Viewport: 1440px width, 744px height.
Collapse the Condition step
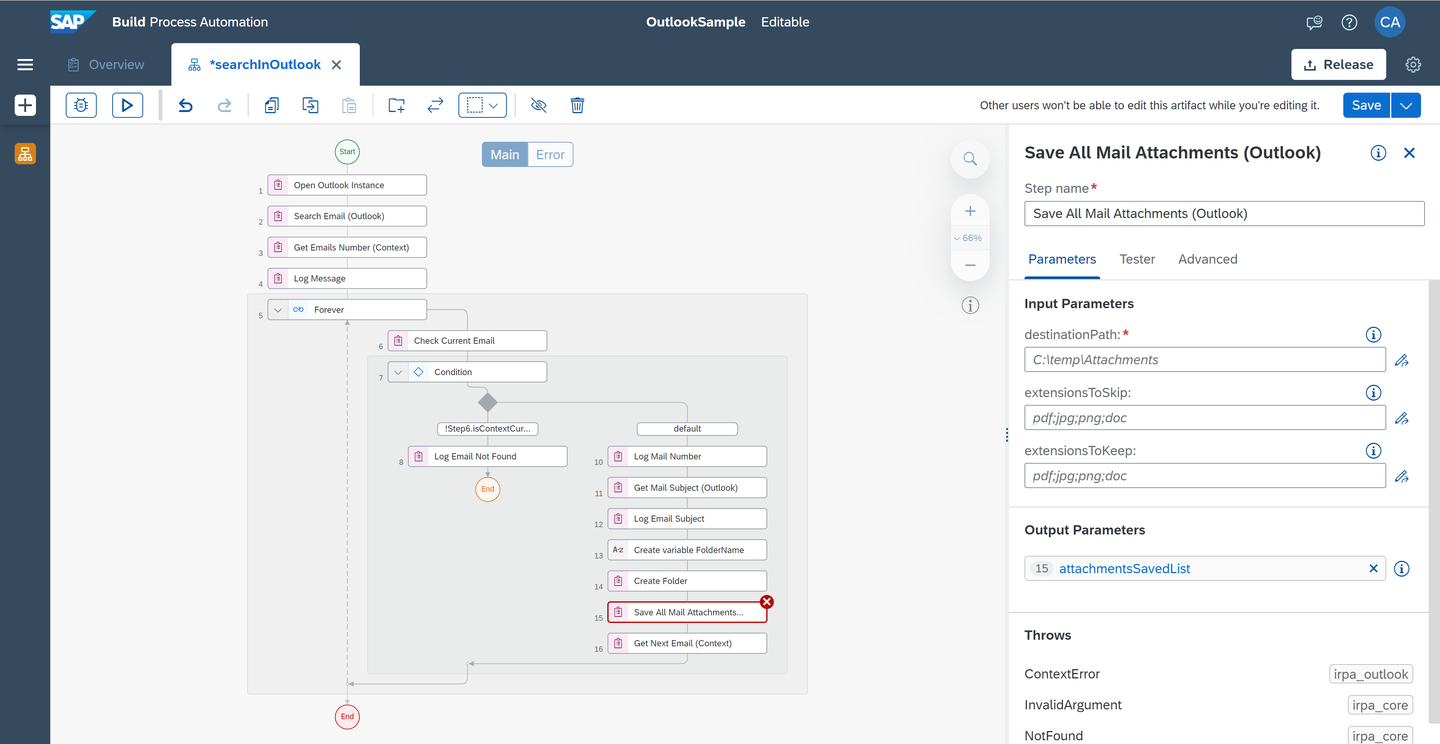398,372
